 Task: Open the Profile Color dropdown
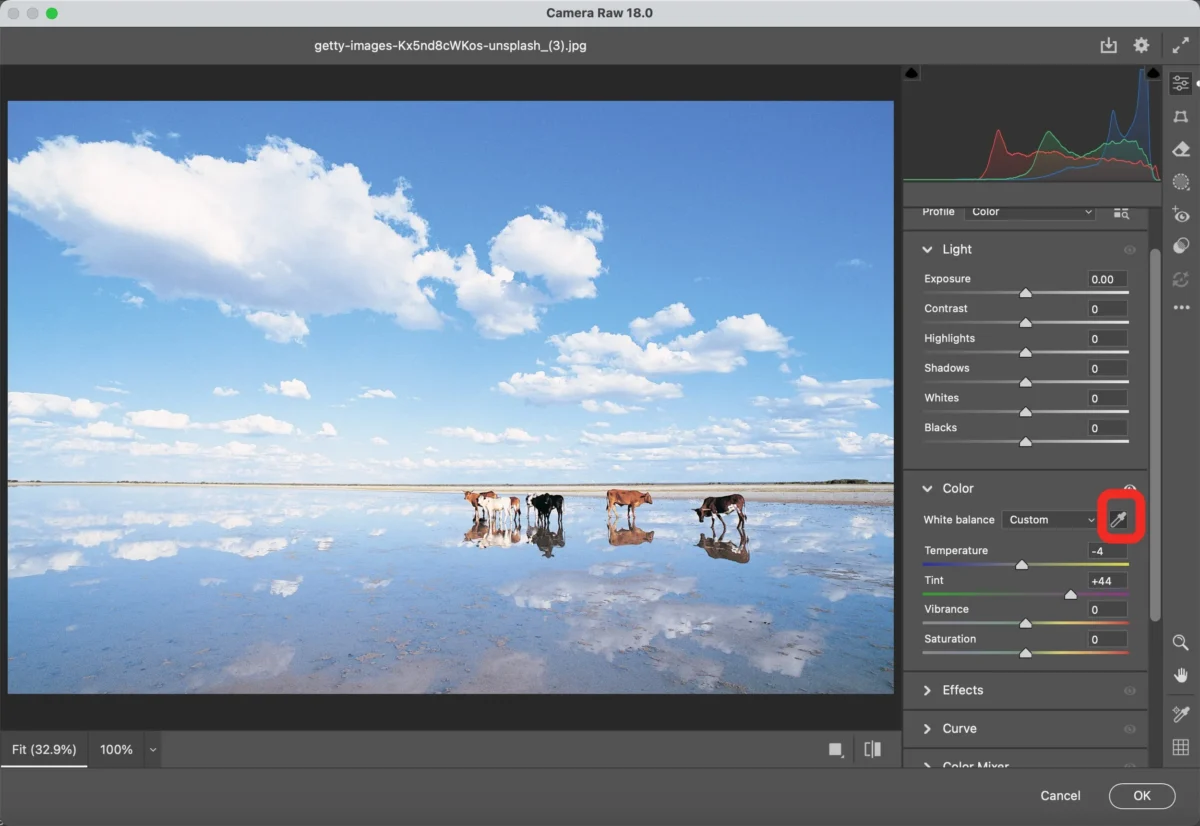pyautogui.click(x=1031, y=212)
